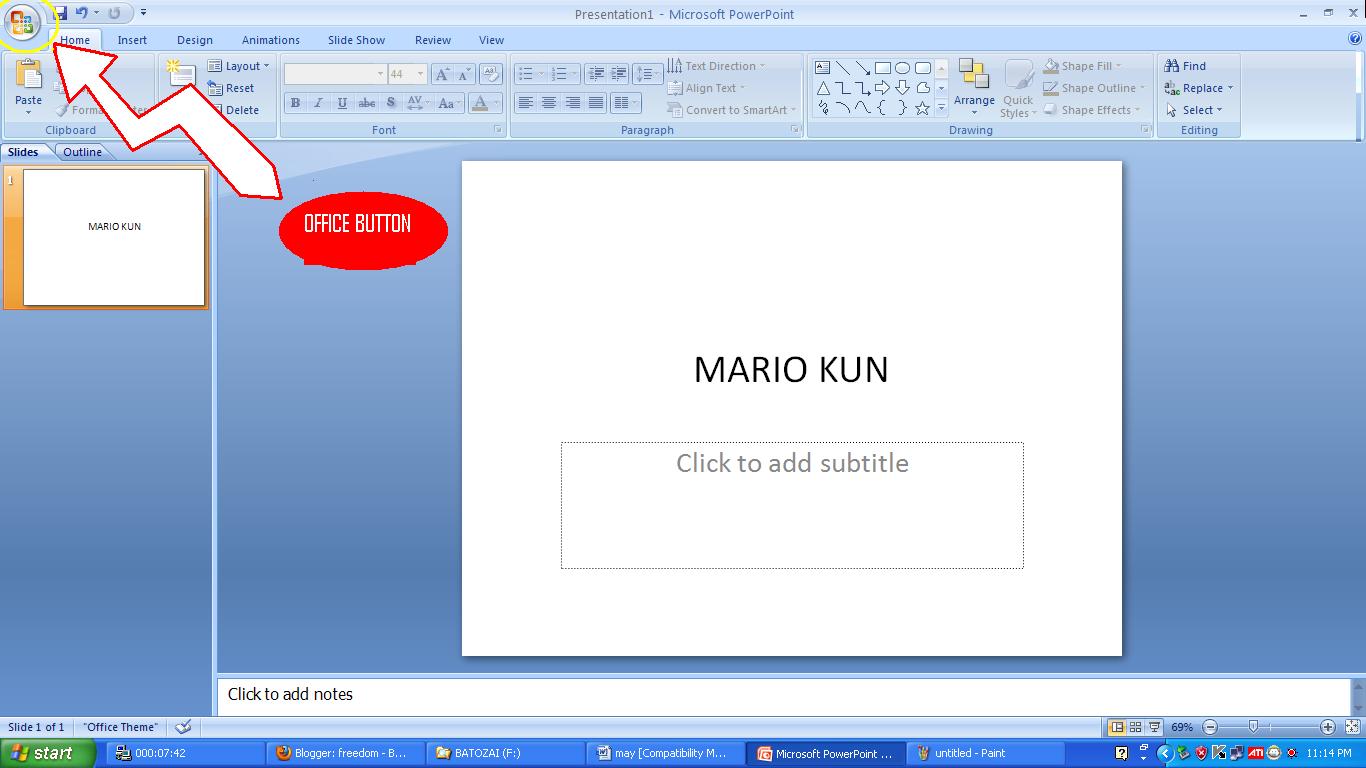Switch to the Outline tab

tap(82, 151)
